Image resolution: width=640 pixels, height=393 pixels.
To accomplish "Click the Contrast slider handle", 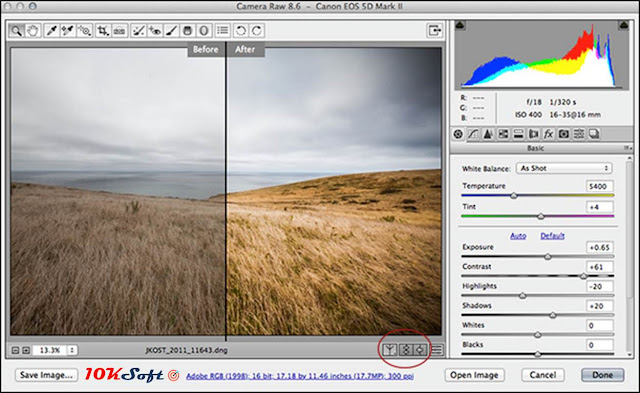I will [584, 276].
